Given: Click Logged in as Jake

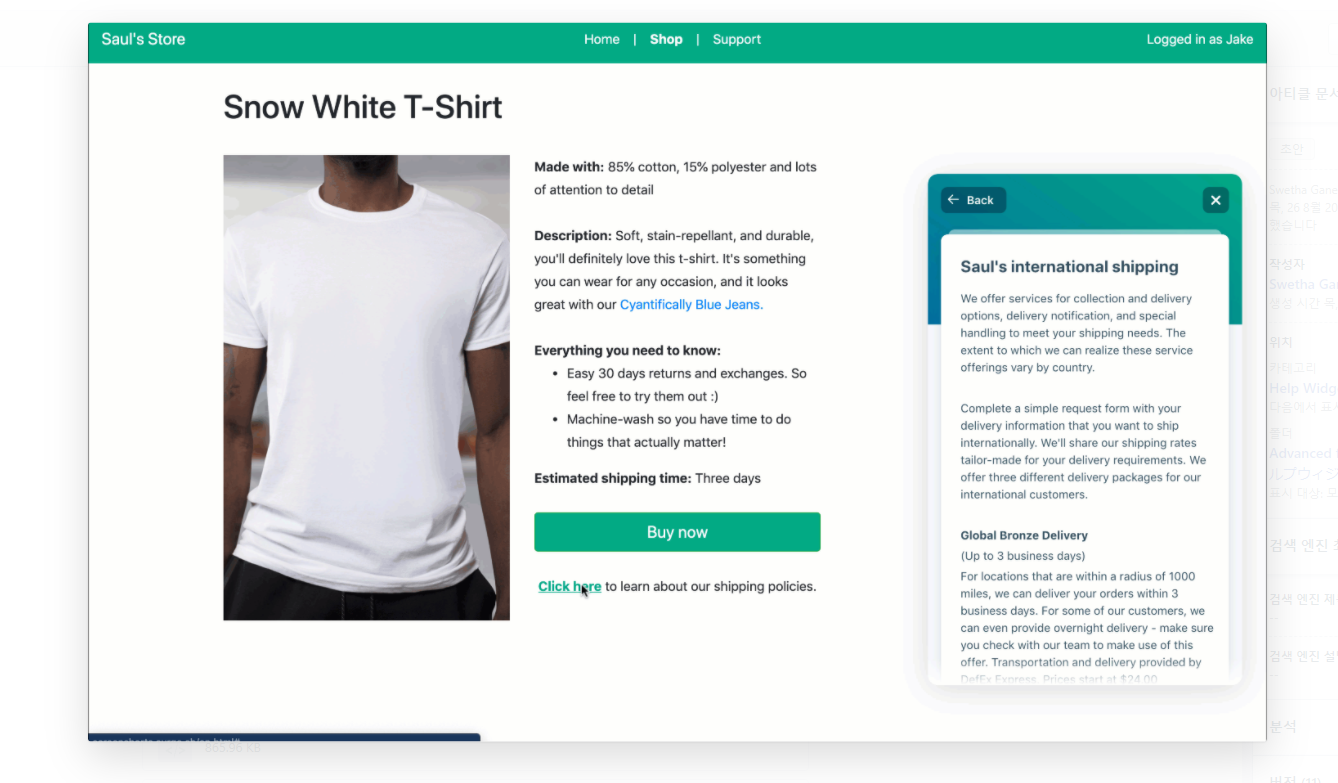Looking at the screenshot, I should [1200, 40].
